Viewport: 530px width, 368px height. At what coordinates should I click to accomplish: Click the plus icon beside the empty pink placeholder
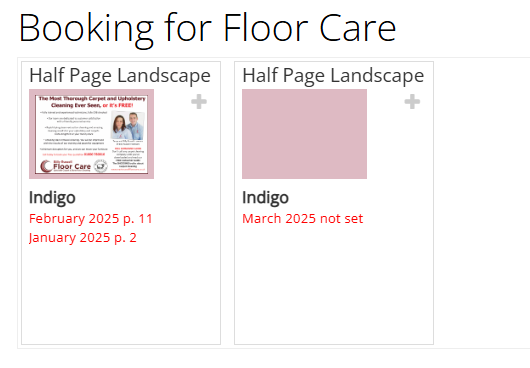click(412, 102)
